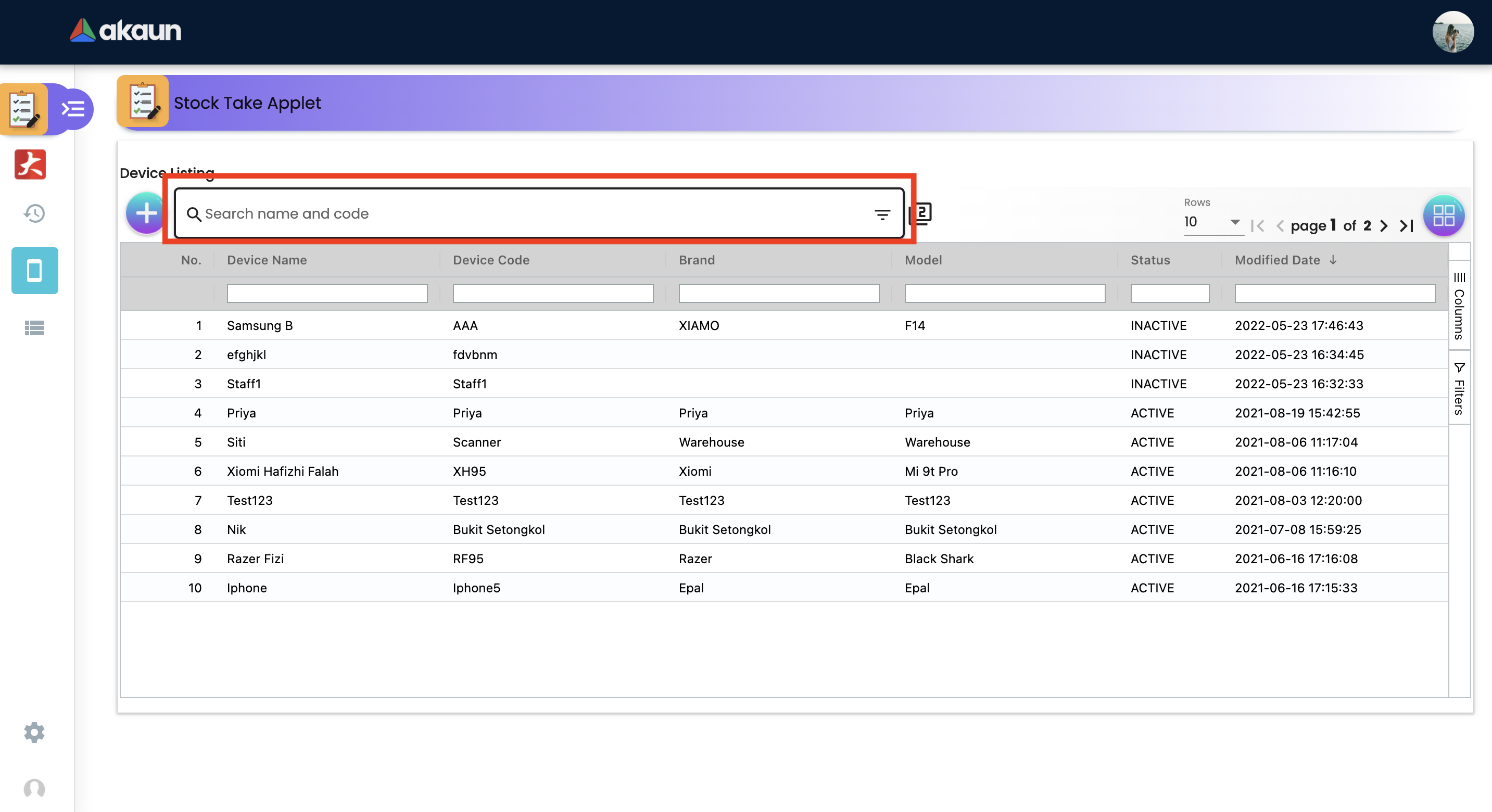This screenshot has height=812, width=1492.
Task: Select the device (phone) icon in the sidebar
Action: (x=35, y=271)
